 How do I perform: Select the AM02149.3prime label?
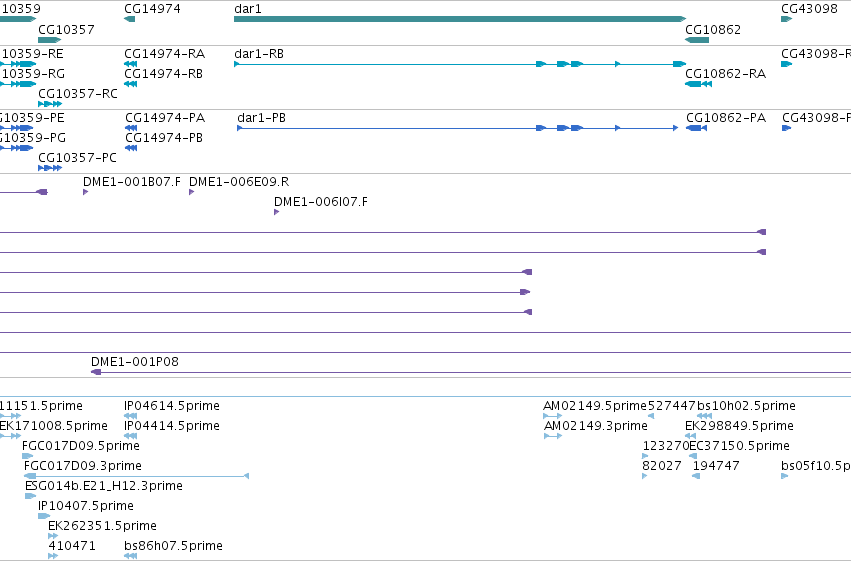click(596, 426)
